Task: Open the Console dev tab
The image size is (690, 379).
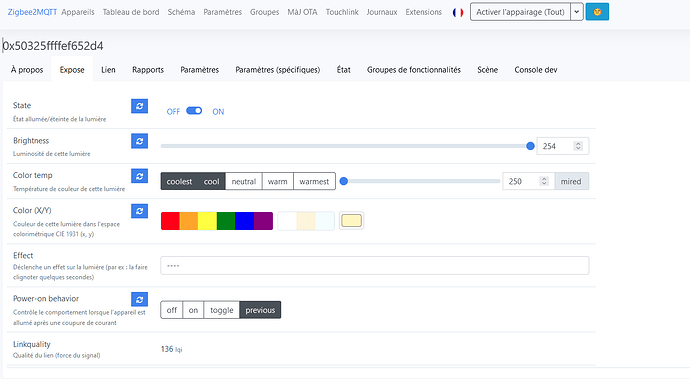Action: pos(536,70)
